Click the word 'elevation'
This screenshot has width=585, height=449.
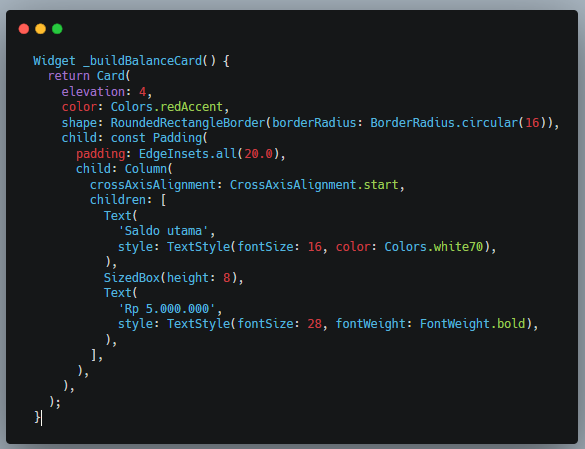tap(93, 91)
